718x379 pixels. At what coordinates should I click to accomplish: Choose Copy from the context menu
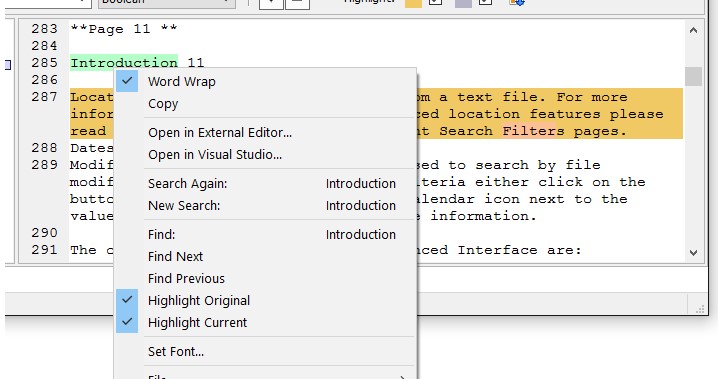(x=266, y=103)
